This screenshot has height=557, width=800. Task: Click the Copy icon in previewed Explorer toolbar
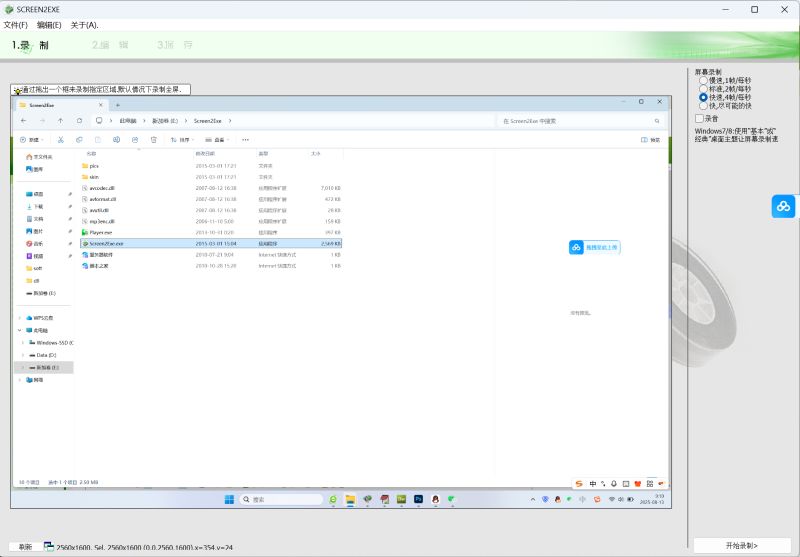point(79,140)
